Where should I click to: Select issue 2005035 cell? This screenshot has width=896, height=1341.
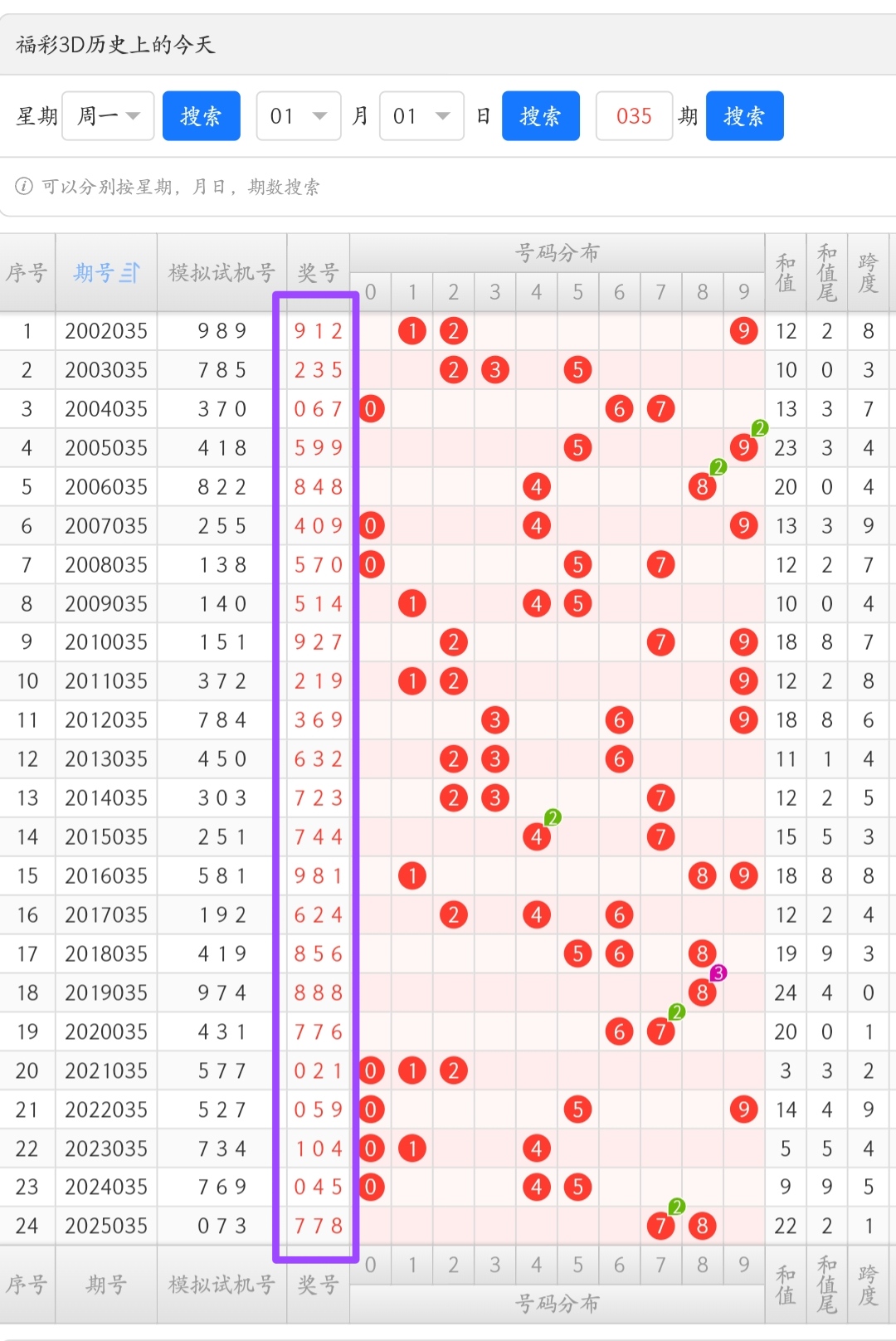click(106, 448)
